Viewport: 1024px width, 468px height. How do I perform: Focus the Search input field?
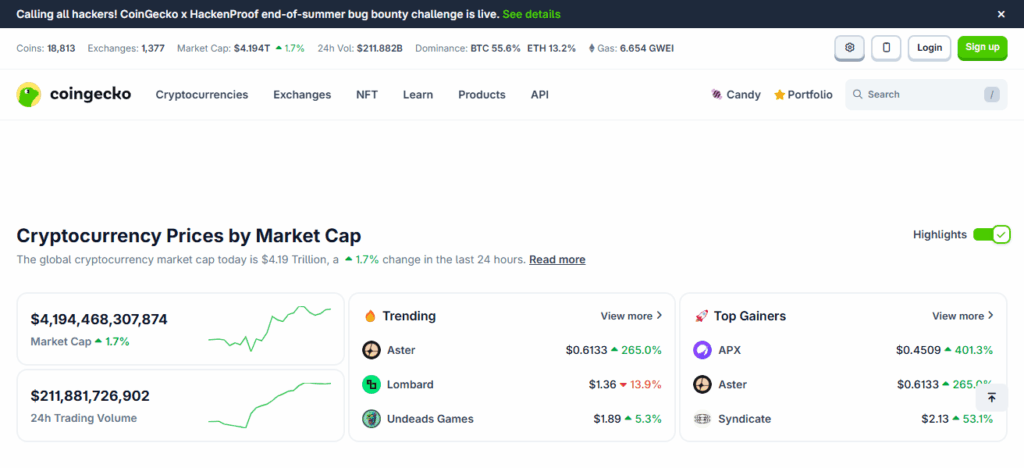point(926,95)
